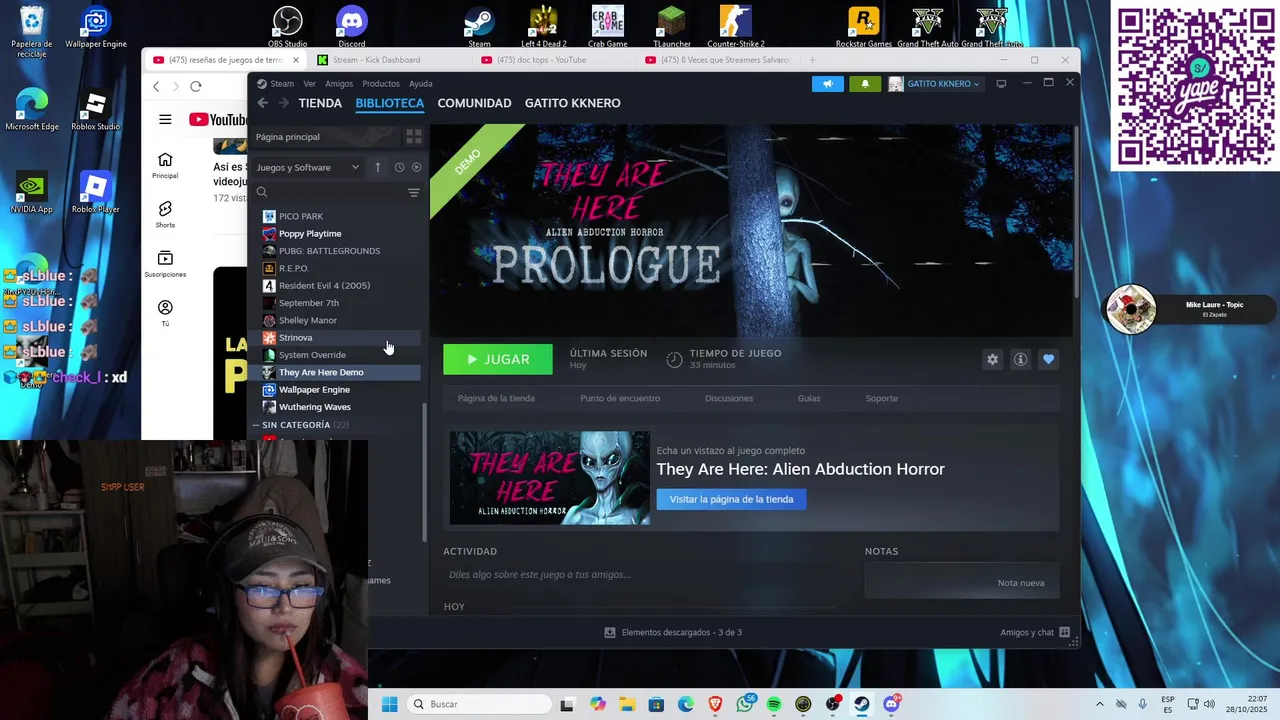Image resolution: width=1280 pixels, height=720 pixels.
Task: Switch library to collections grid view
Action: coord(413,137)
